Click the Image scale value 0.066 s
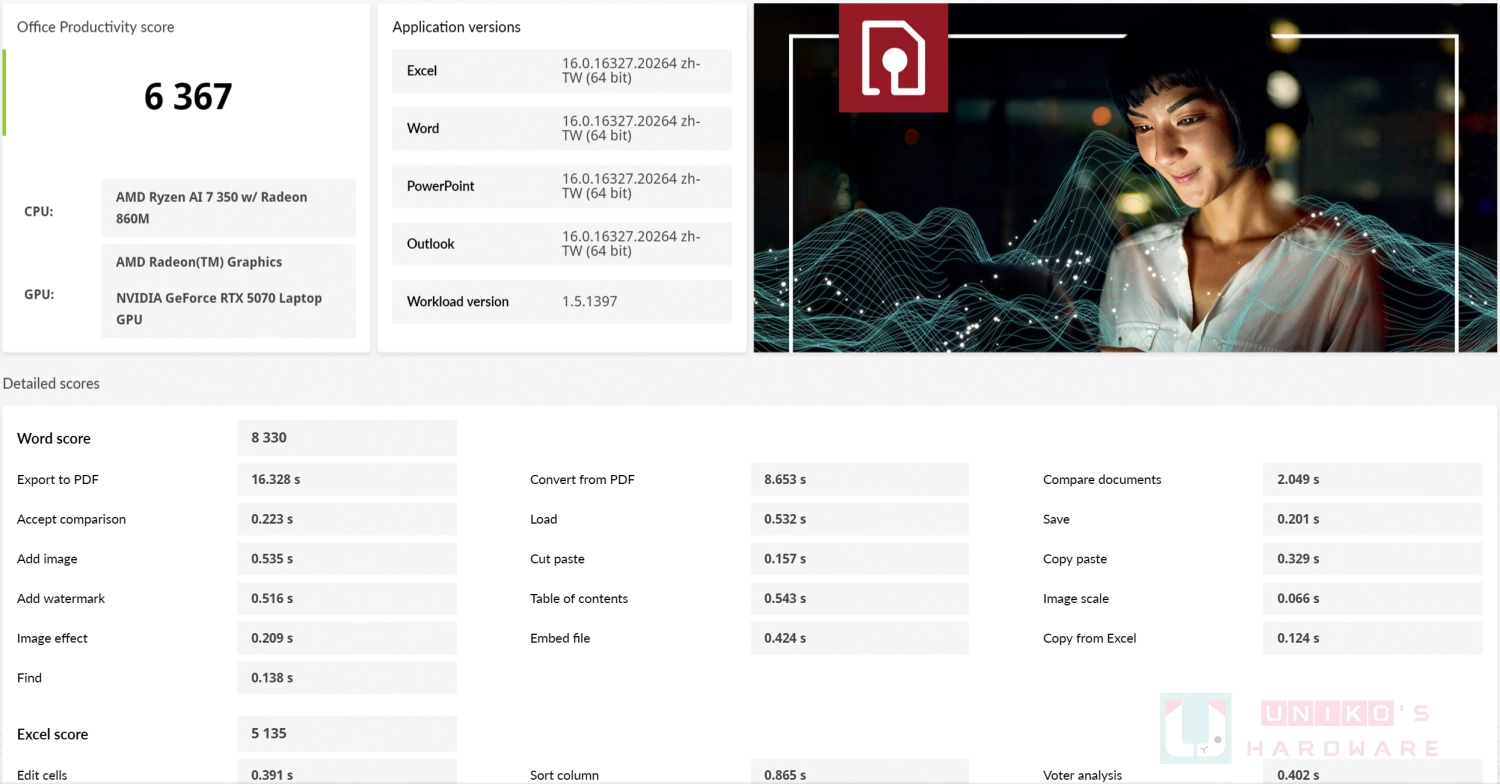 pyautogui.click(x=1373, y=599)
